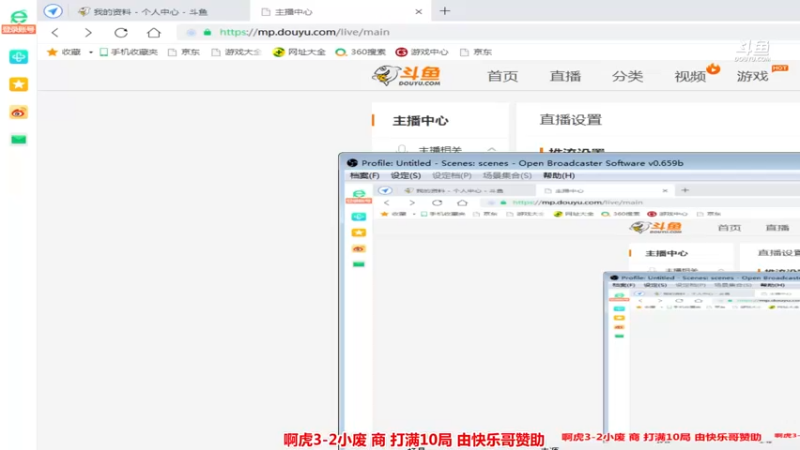Open the OBS 帮助(H) menu
The height and width of the screenshot is (450, 800).
559,176
